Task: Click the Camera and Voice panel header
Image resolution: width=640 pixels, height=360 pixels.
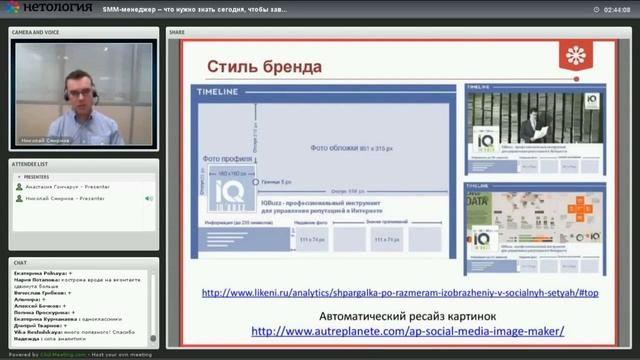Action: point(84,32)
